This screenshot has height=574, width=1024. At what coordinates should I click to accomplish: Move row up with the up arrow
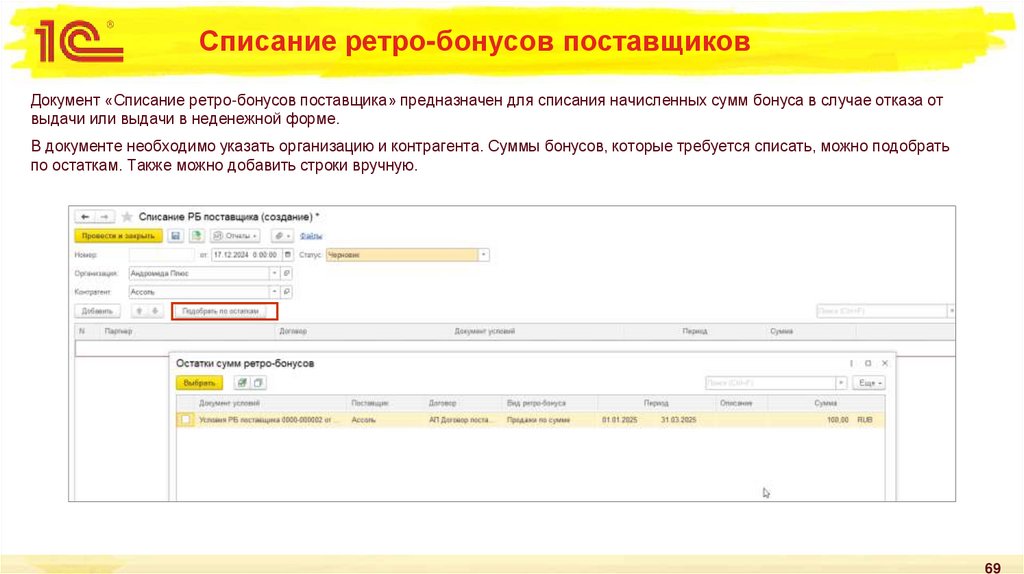point(139,311)
